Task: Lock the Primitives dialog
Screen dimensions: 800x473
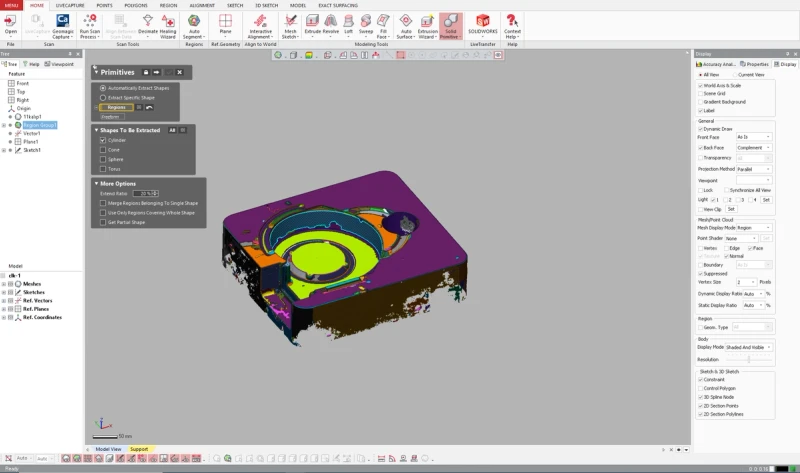Action: tap(146, 72)
